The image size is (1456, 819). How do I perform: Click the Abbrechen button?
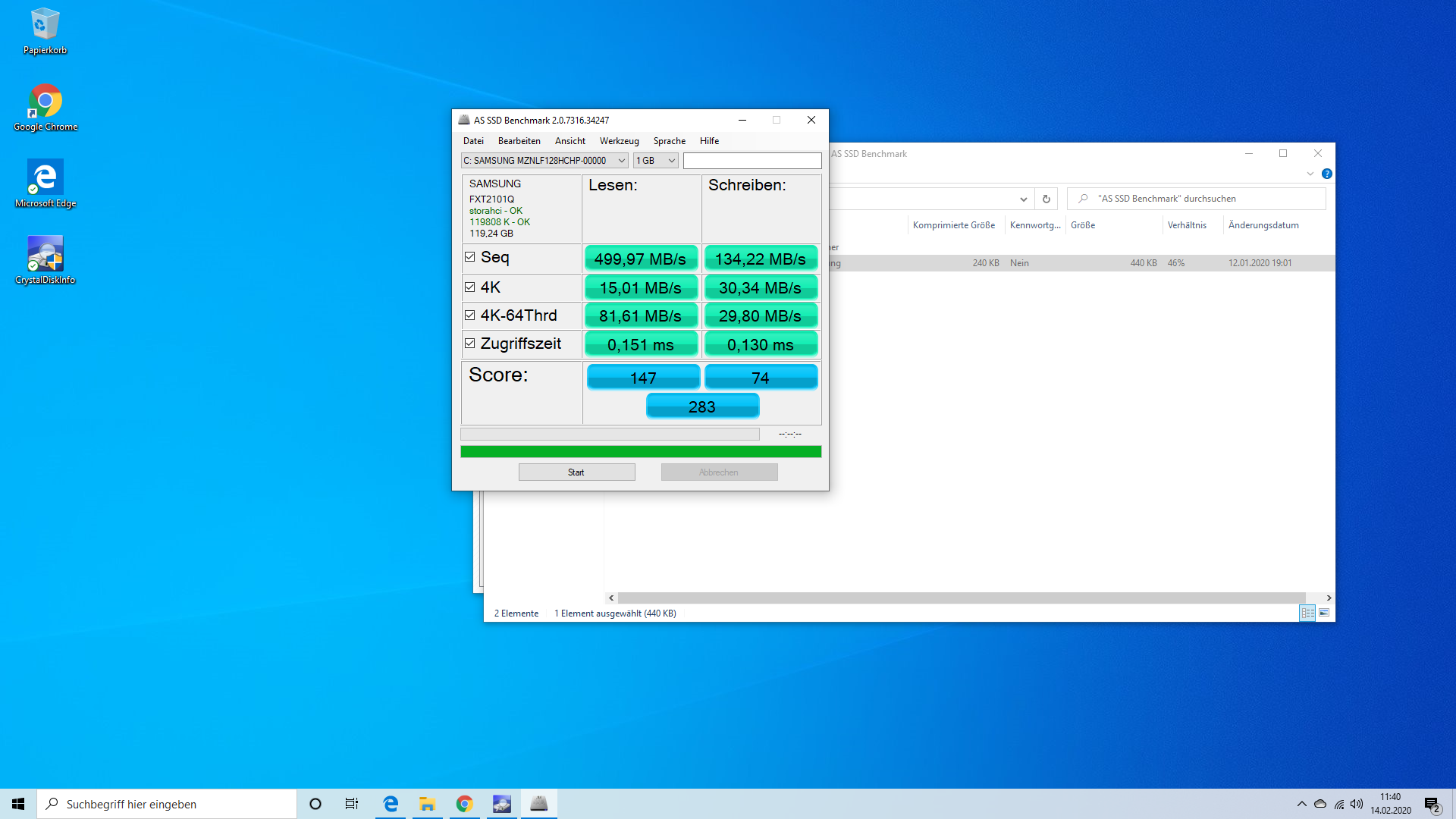pos(719,472)
